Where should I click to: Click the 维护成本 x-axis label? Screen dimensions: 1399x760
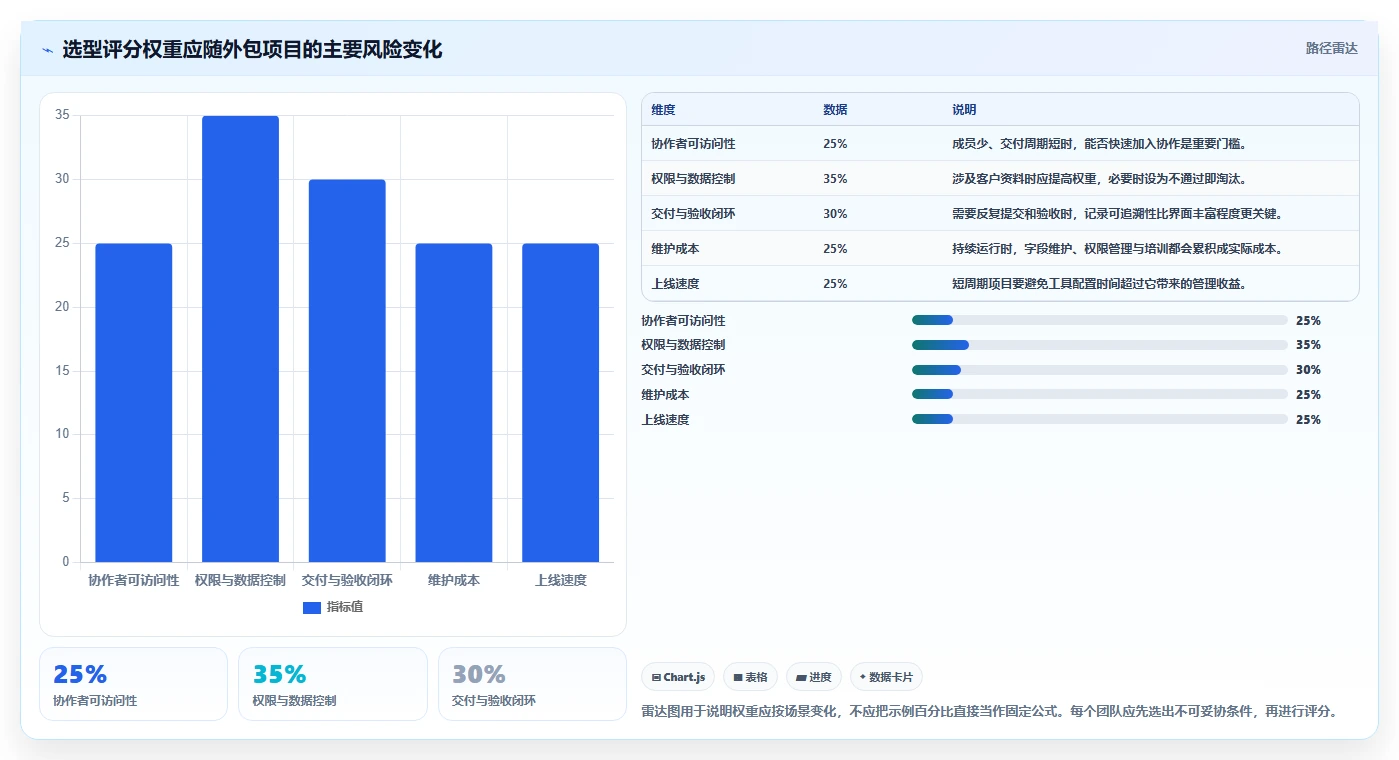454,580
